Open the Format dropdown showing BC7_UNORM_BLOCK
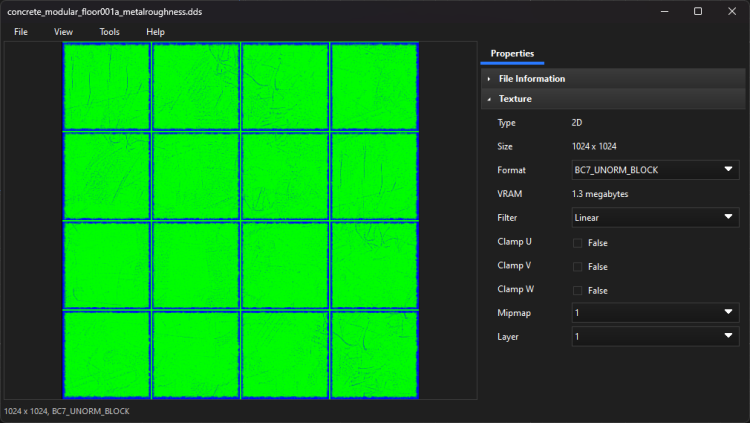750x423 pixels. point(654,170)
